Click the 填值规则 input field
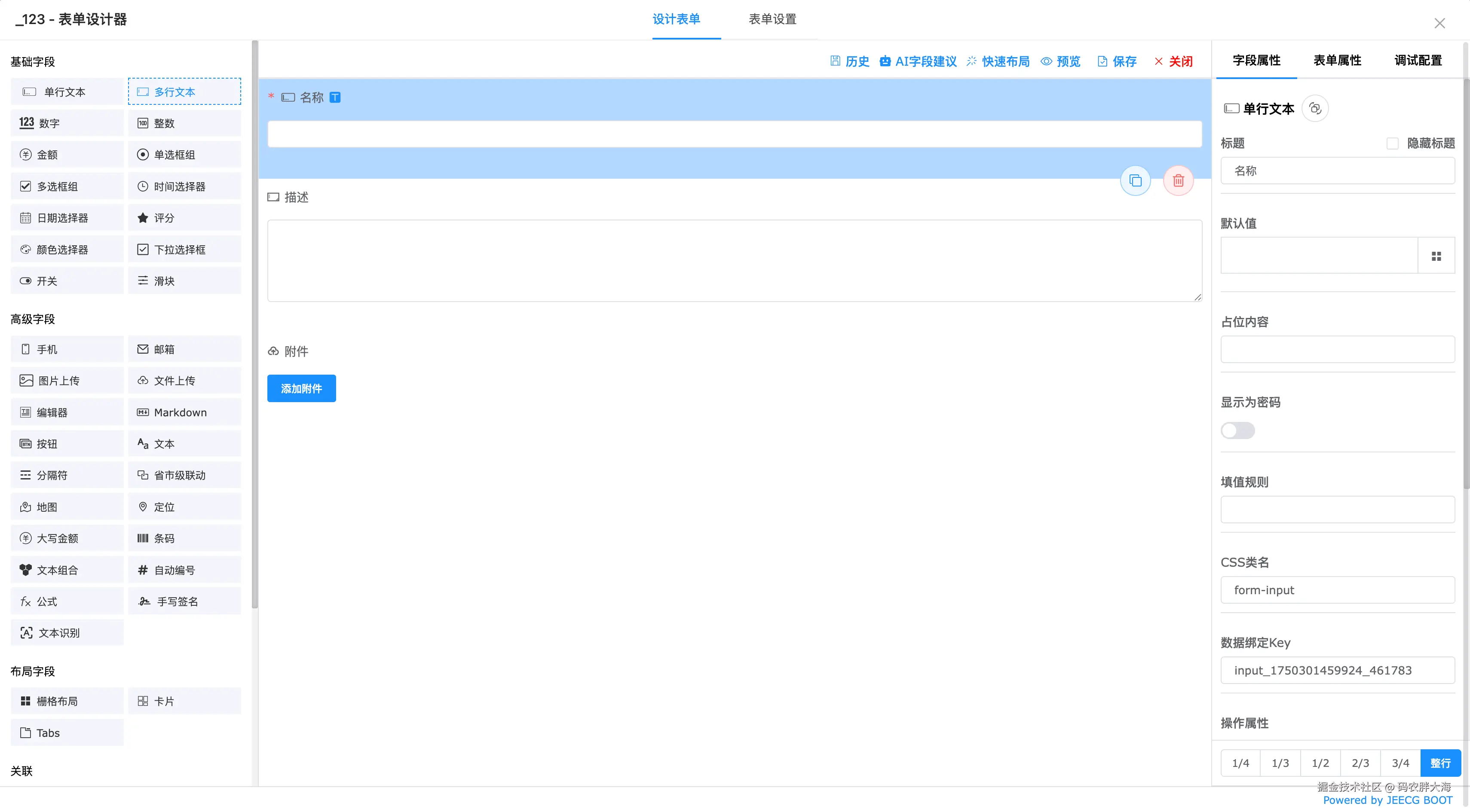 click(1337, 509)
